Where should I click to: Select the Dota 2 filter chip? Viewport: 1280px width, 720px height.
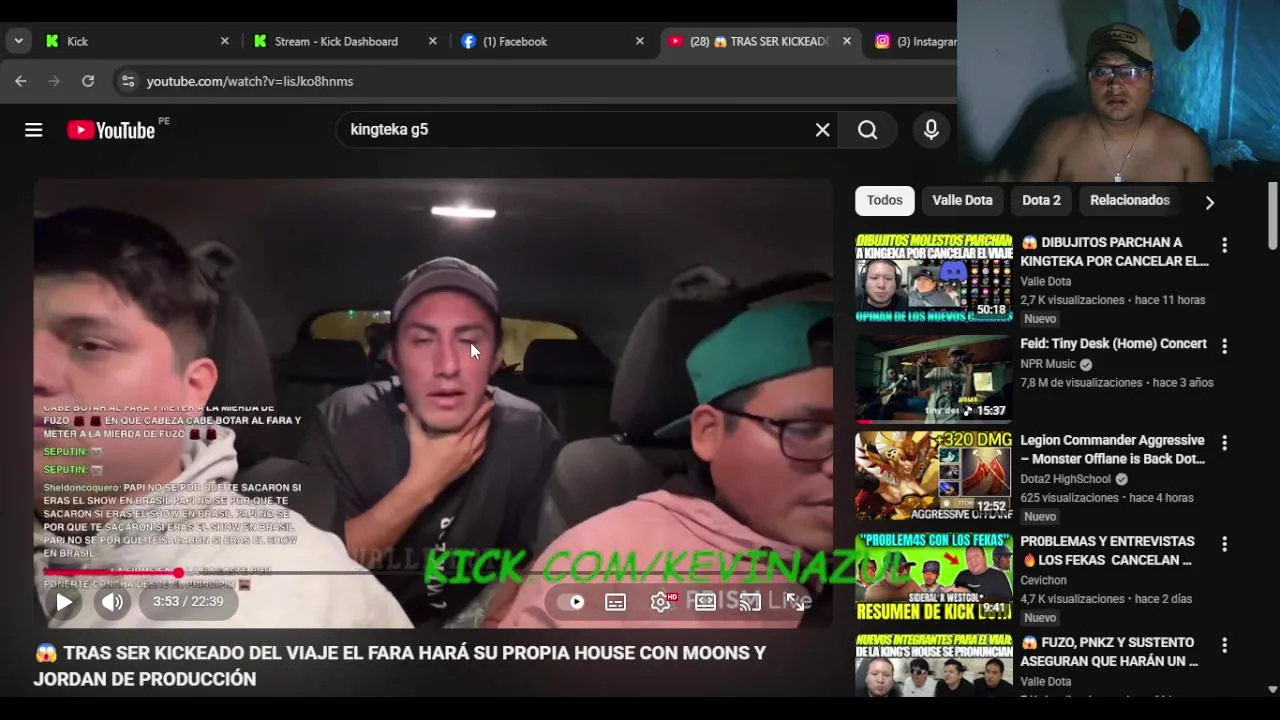(x=1041, y=200)
